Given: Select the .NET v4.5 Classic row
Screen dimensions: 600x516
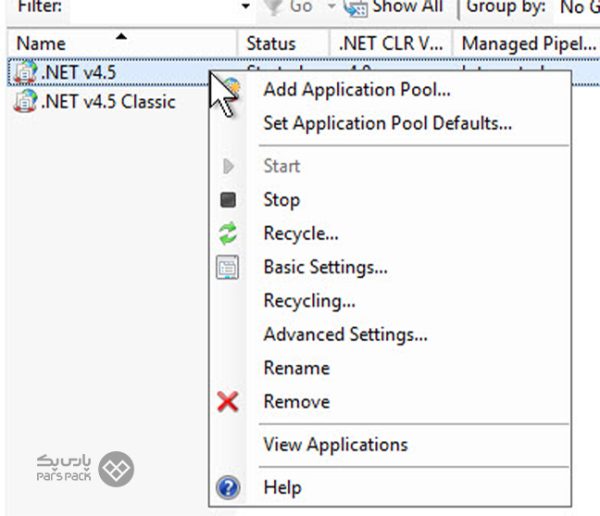Looking at the screenshot, I should [x=108, y=102].
